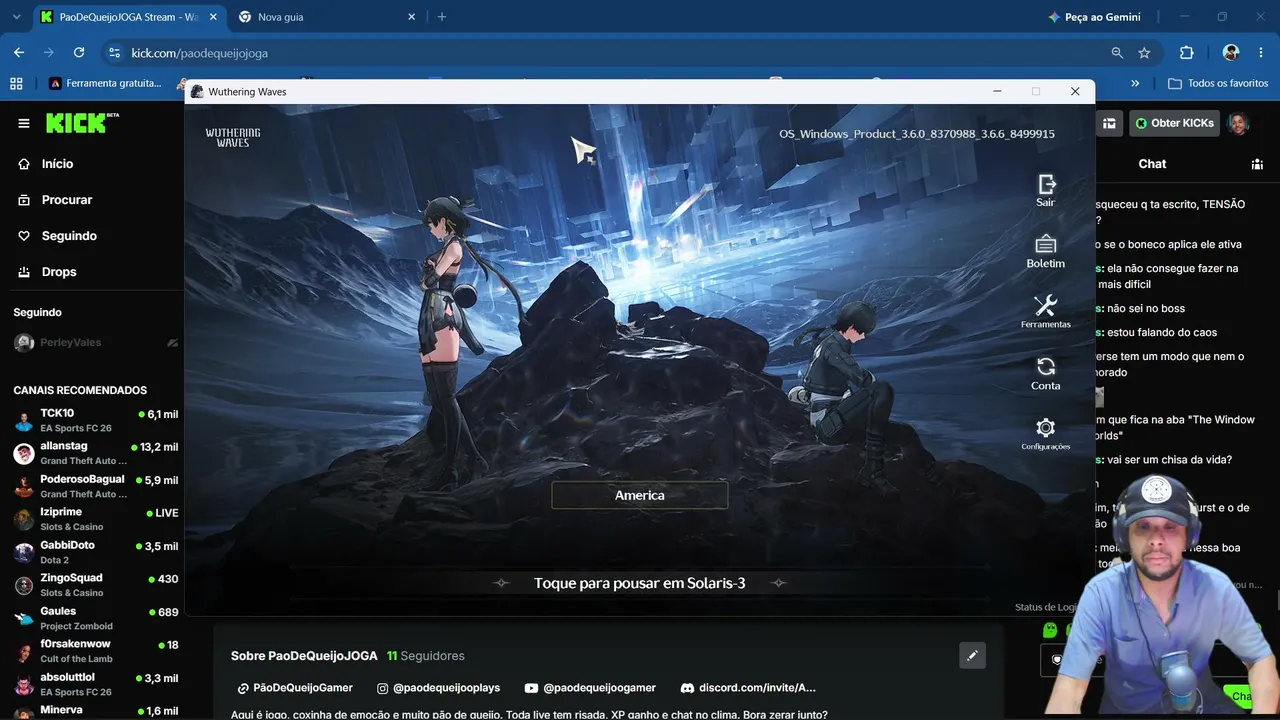1280x720 pixels.
Task: Open recommended channel Iziprime
Action: point(95,519)
